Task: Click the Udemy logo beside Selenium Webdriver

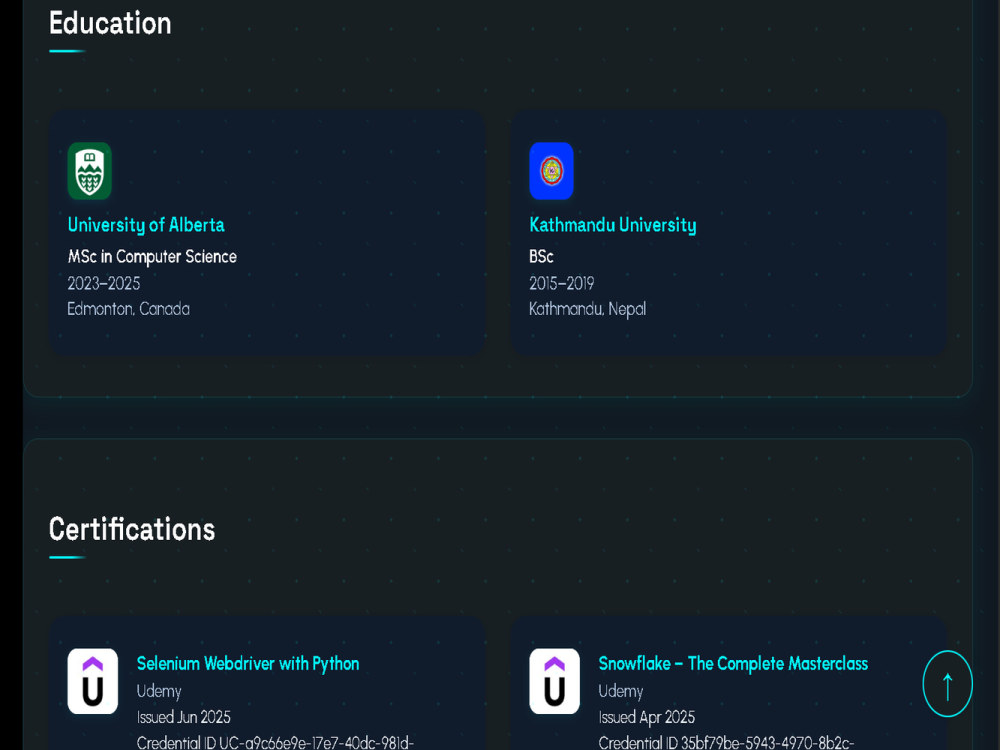Action: (92, 681)
